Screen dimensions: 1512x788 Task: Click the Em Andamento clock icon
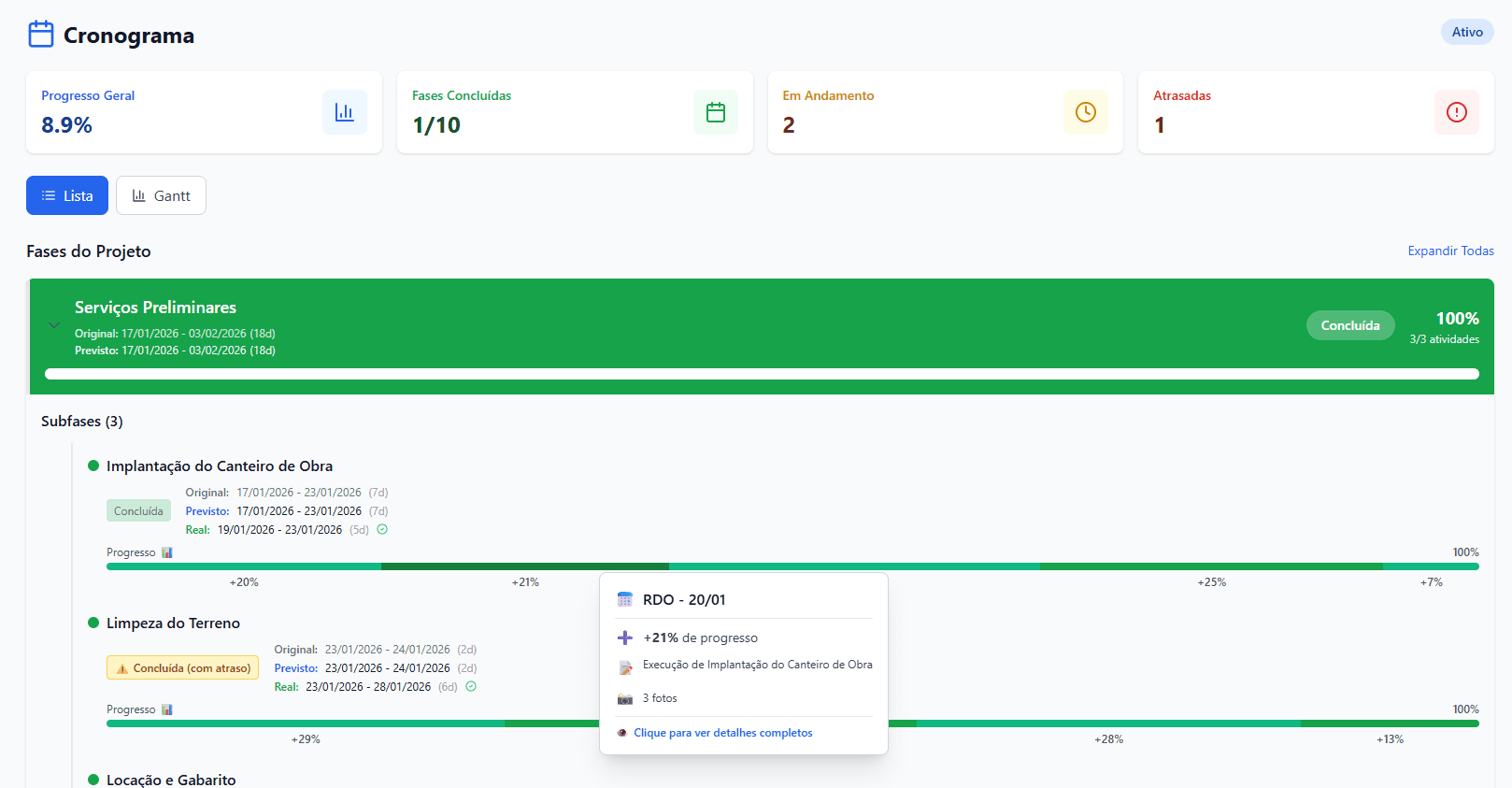1085,112
